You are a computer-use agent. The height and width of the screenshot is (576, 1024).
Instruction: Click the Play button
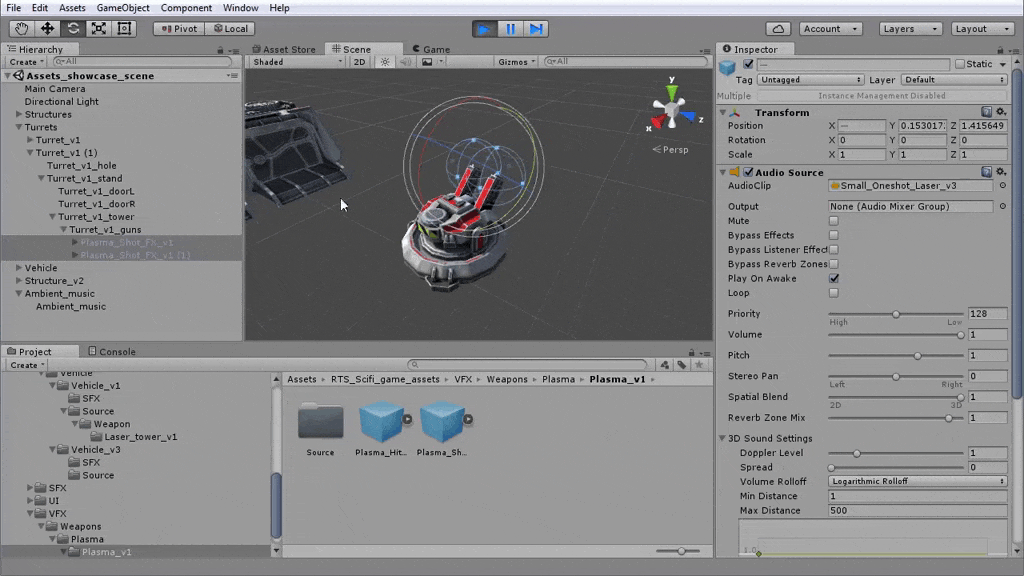[484, 29]
